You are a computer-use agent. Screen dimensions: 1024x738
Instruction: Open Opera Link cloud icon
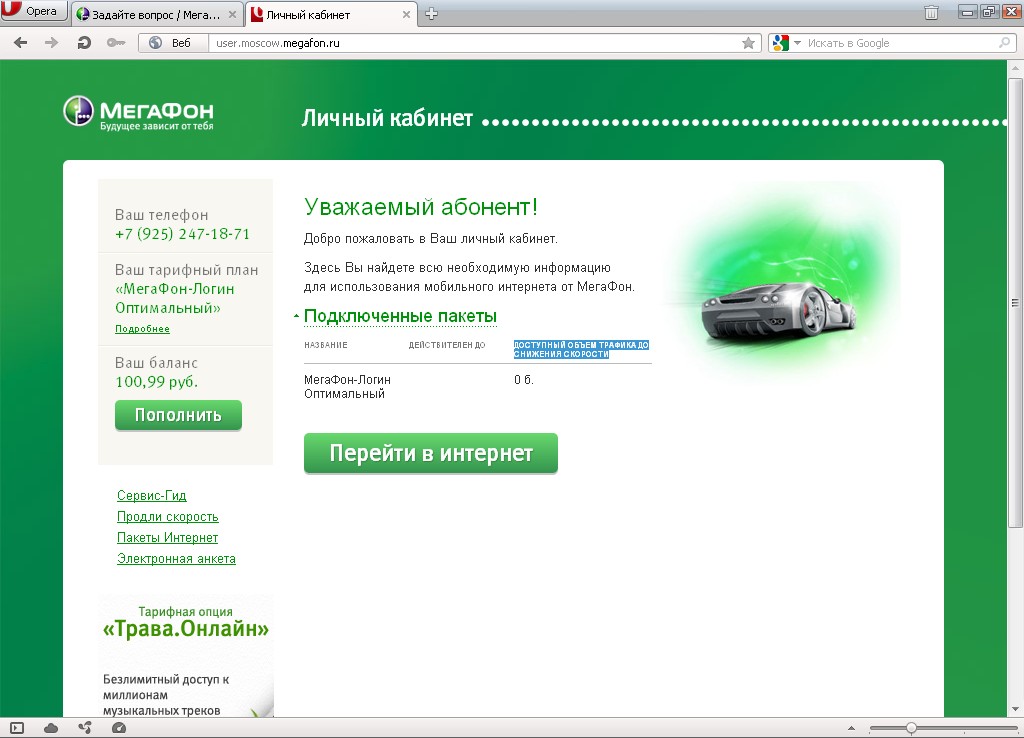point(51,728)
